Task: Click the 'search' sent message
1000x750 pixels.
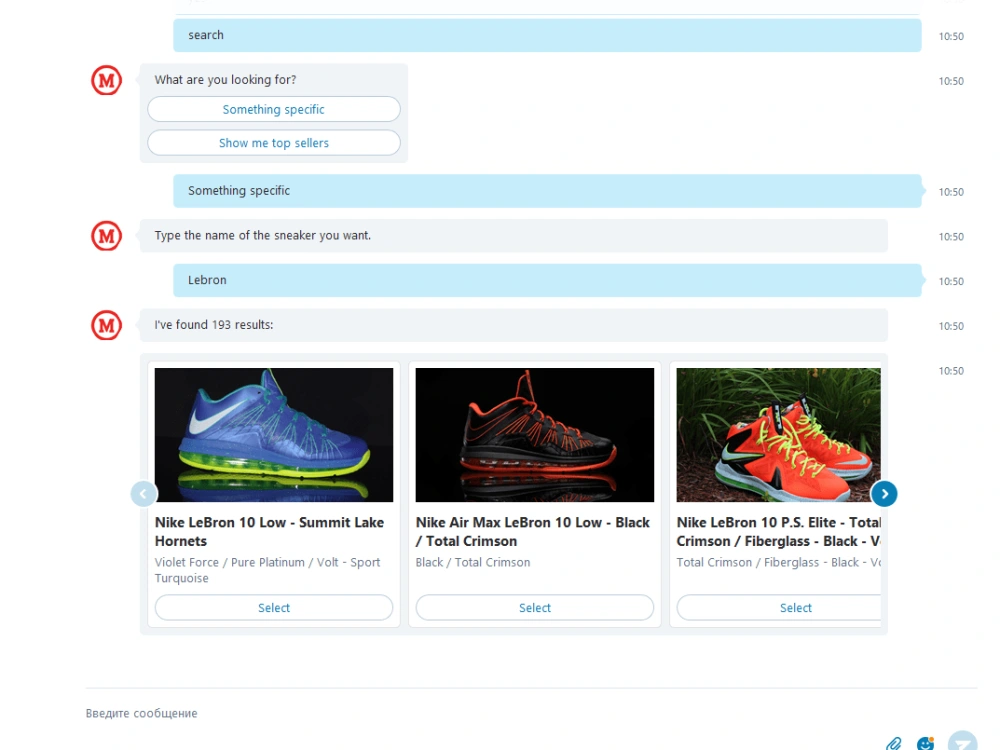Action: tap(547, 35)
